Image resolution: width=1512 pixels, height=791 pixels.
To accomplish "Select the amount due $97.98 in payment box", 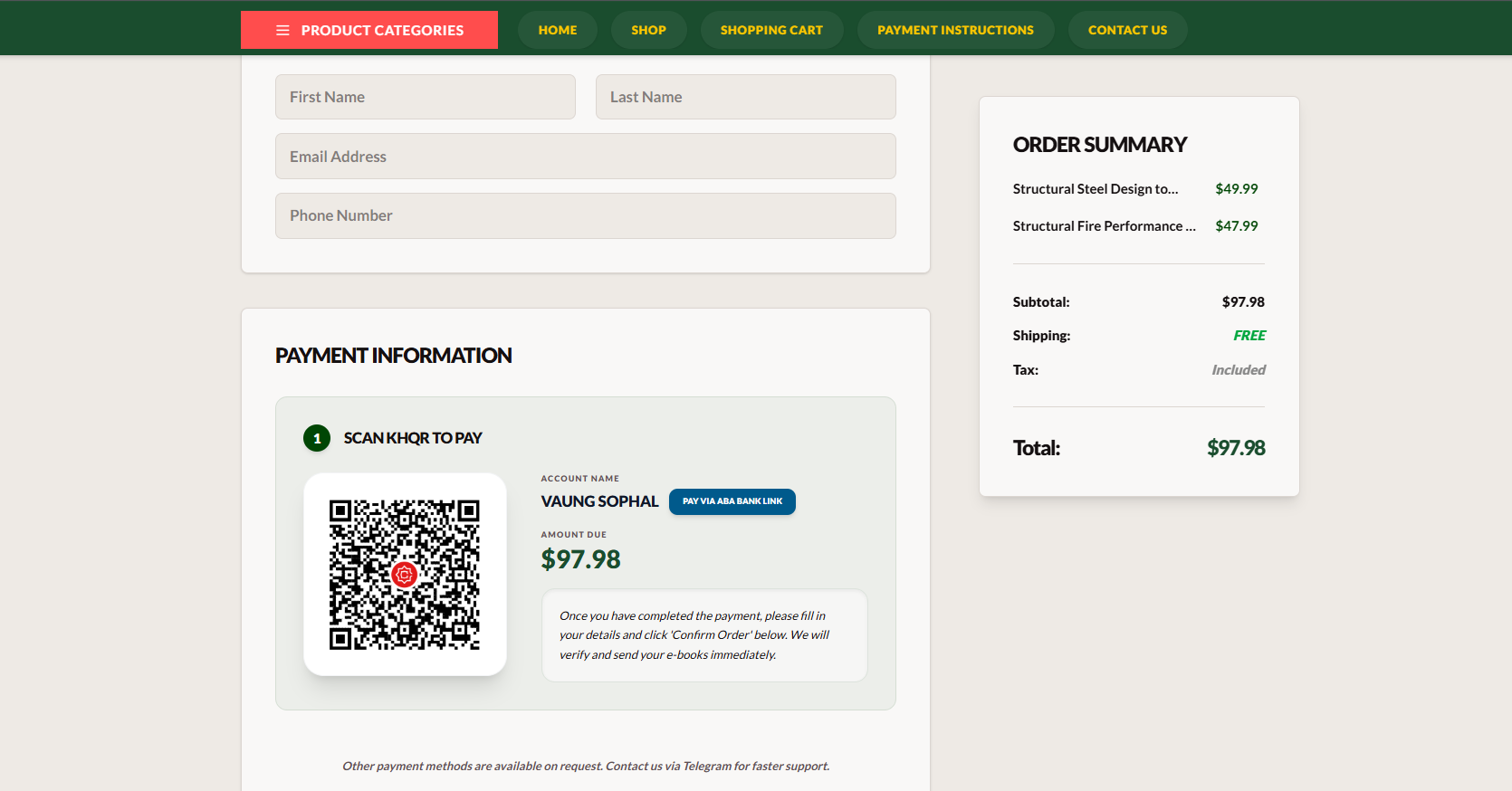I will coord(580,559).
